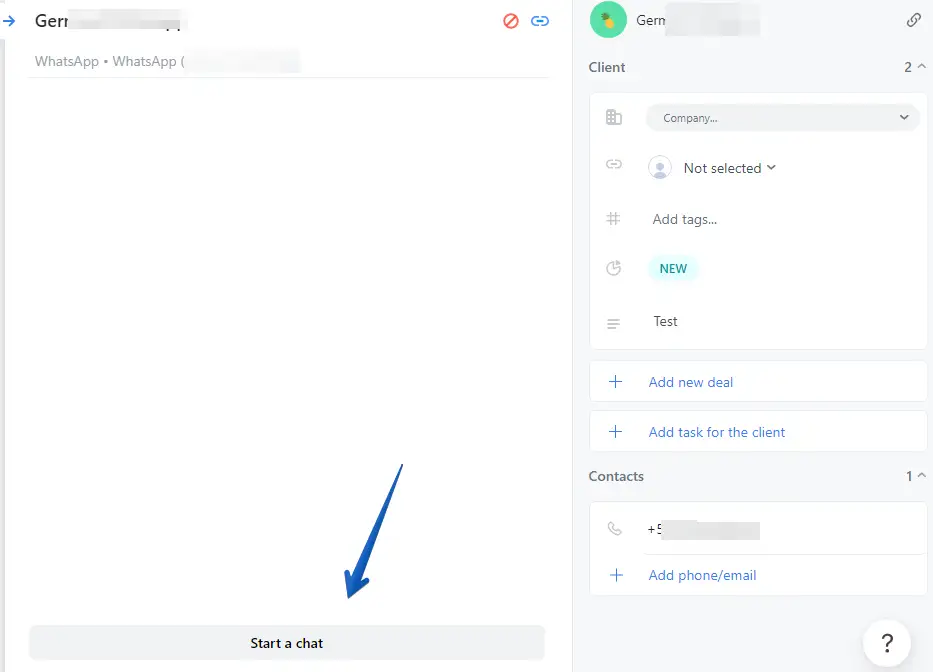Click the phone icon in Contacts
The height and width of the screenshot is (672, 933).
click(615, 529)
